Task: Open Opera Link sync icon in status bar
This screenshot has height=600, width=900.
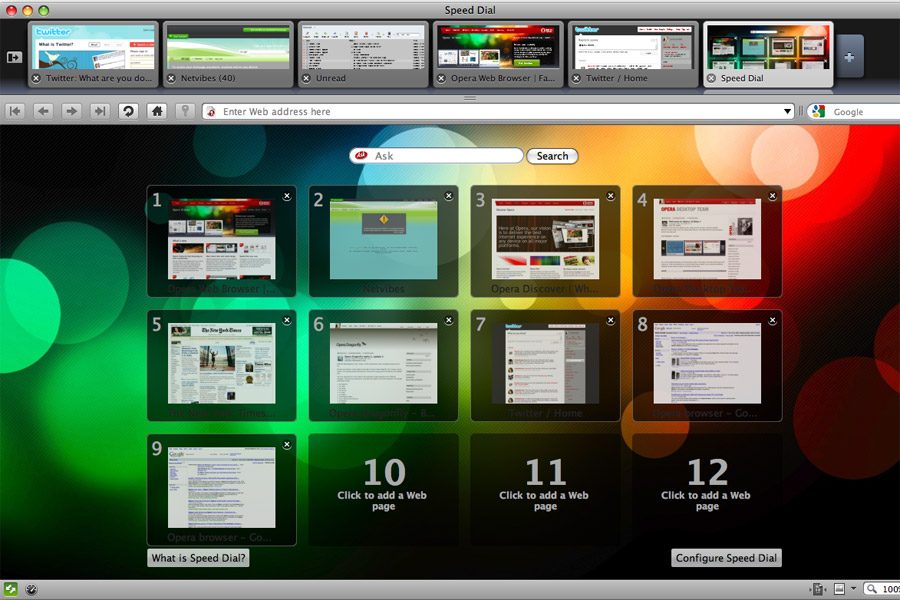Action: (x=10, y=590)
